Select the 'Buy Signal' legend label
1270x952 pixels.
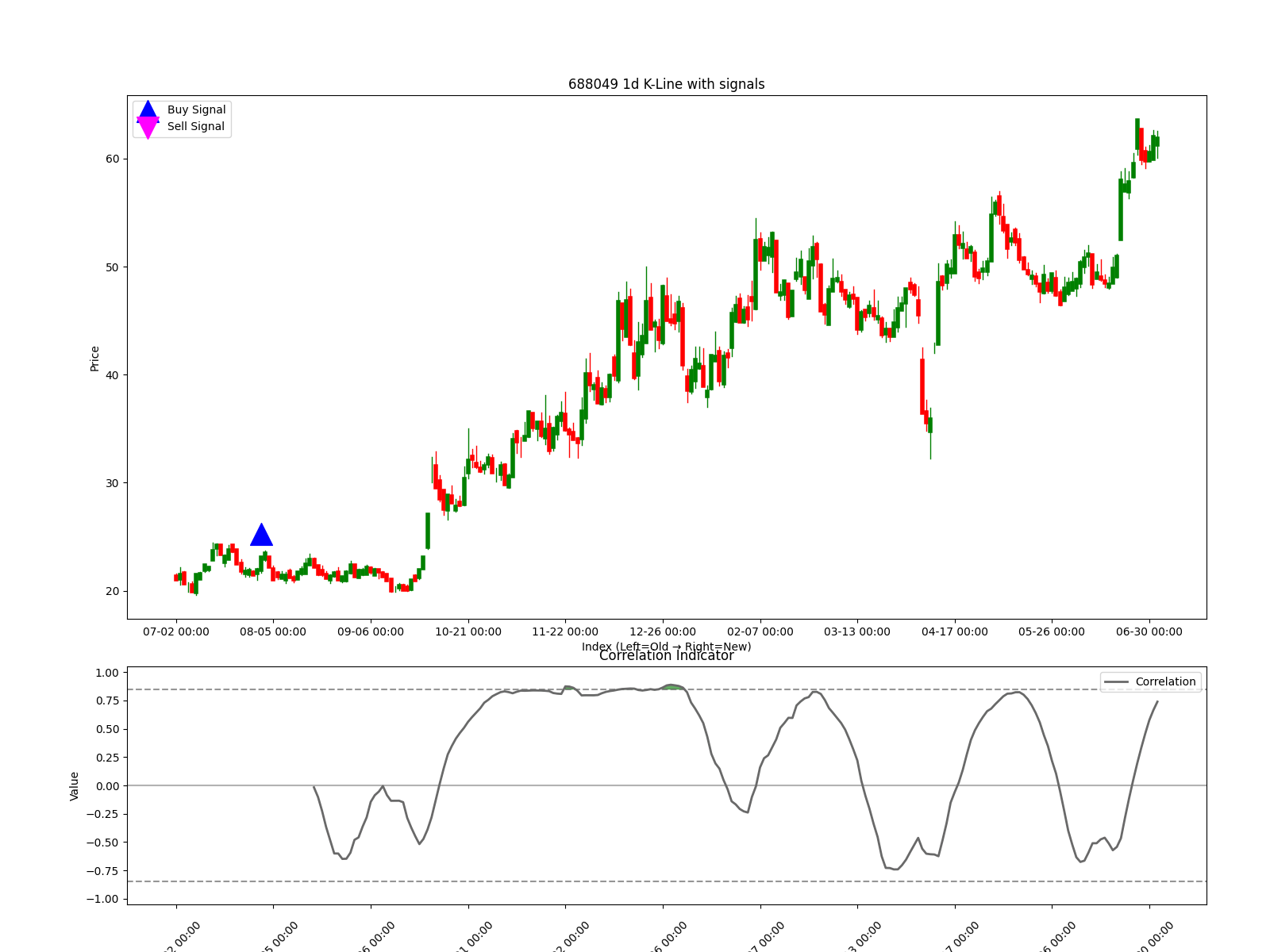[x=196, y=109]
